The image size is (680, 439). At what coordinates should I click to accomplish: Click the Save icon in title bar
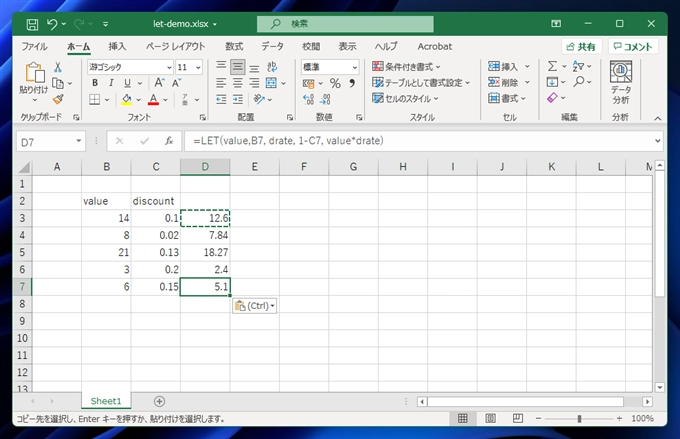[32, 24]
